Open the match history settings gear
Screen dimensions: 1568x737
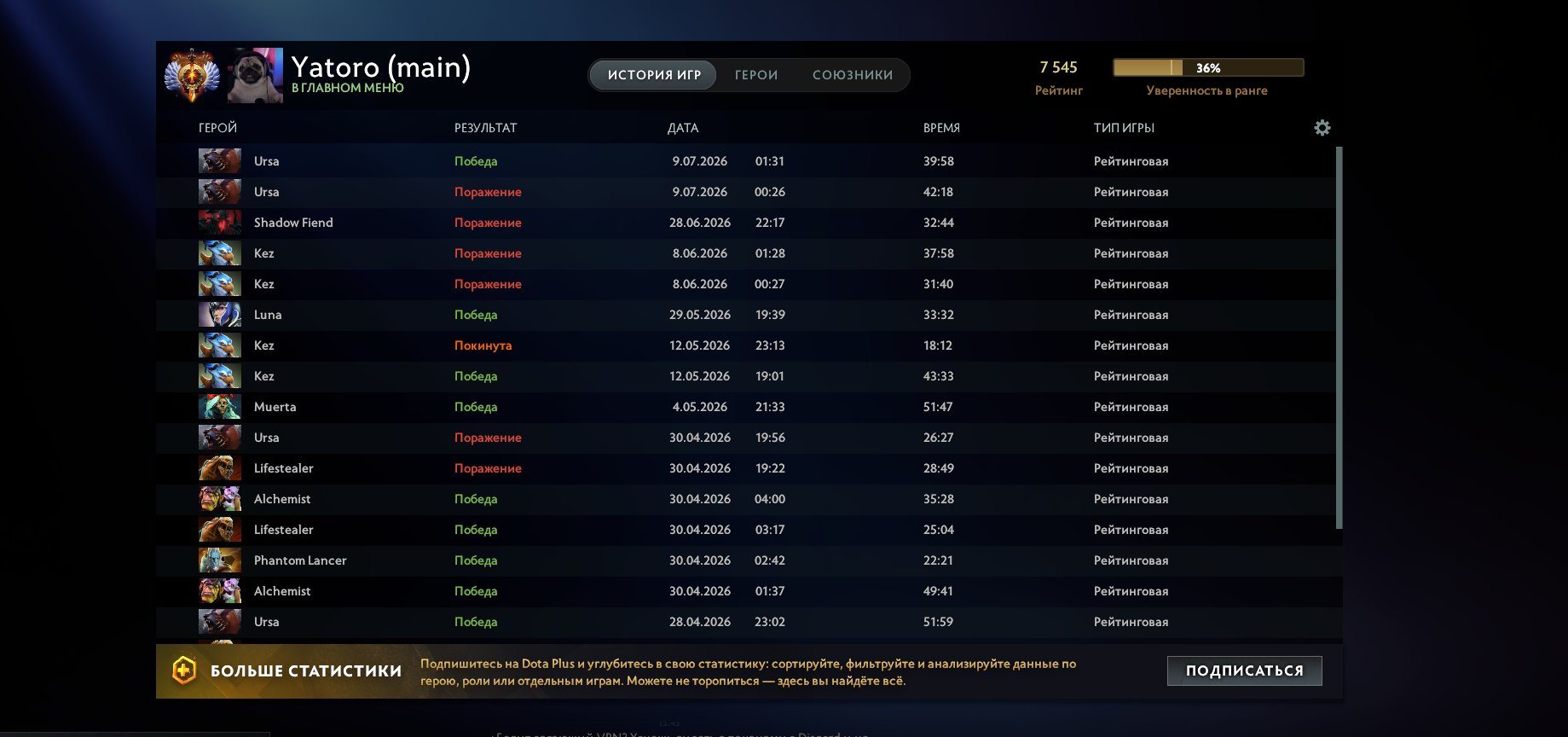coord(1322,128)
